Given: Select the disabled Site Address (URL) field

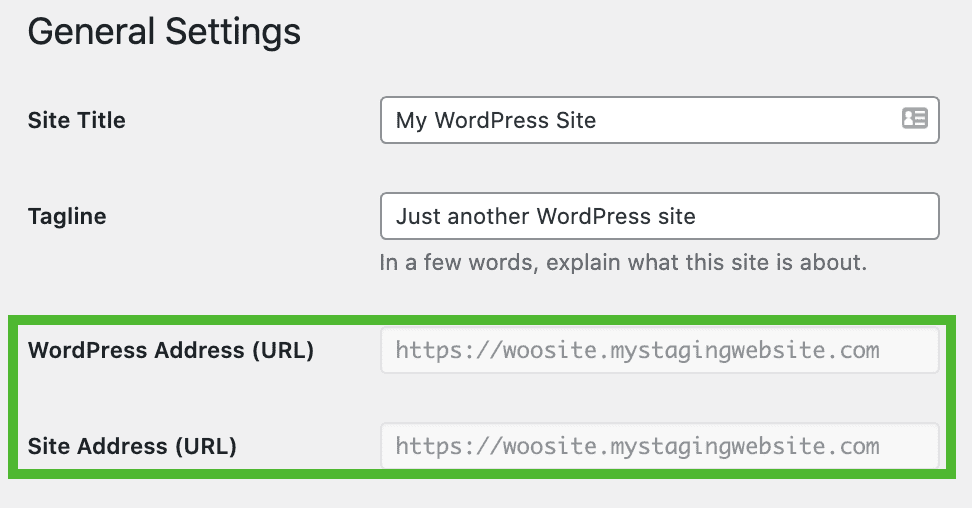Looking at the screenshot, I should pos(660,446).
